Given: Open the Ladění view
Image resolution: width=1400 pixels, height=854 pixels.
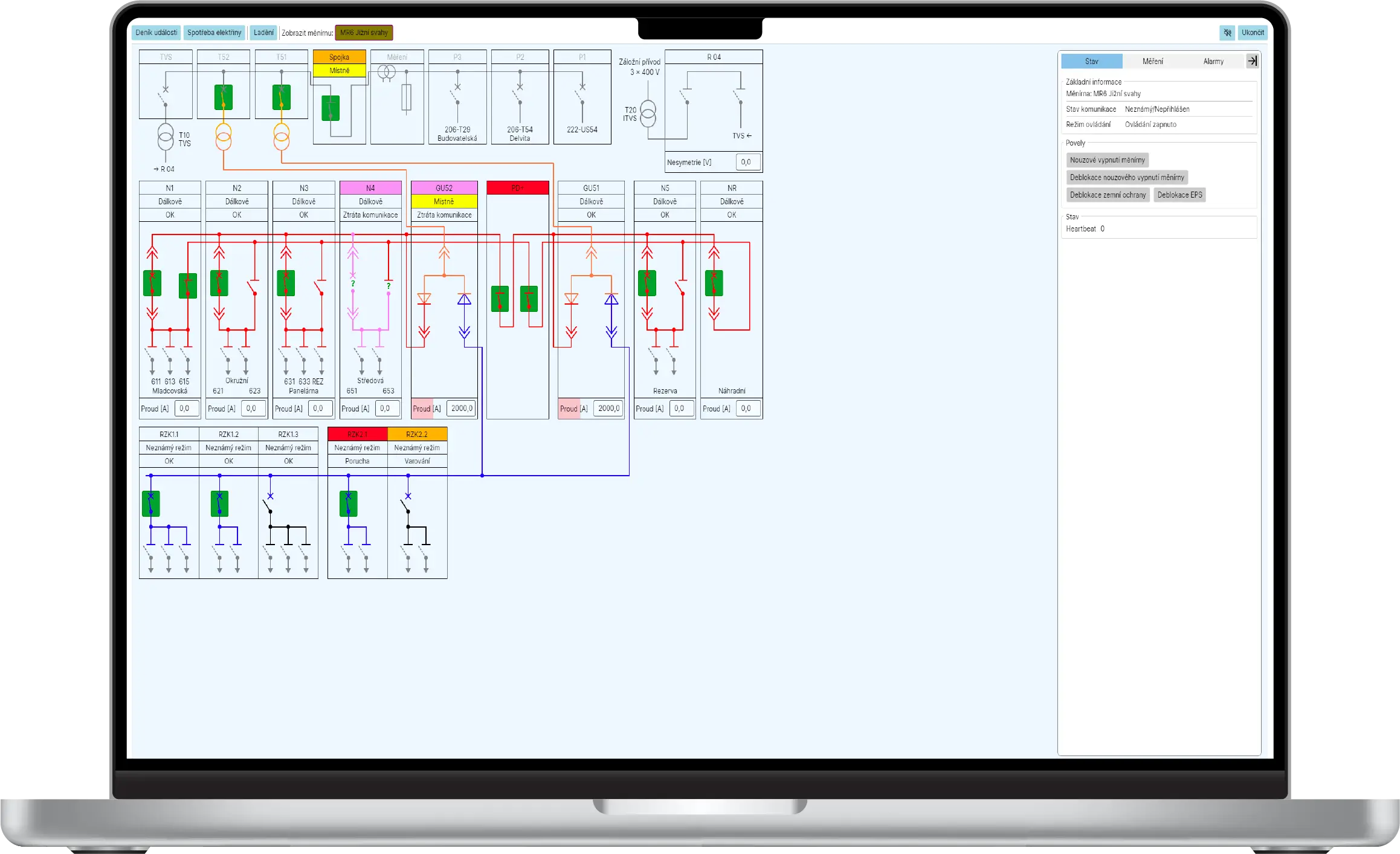Looking at the screenshot, I should point(263,33).
